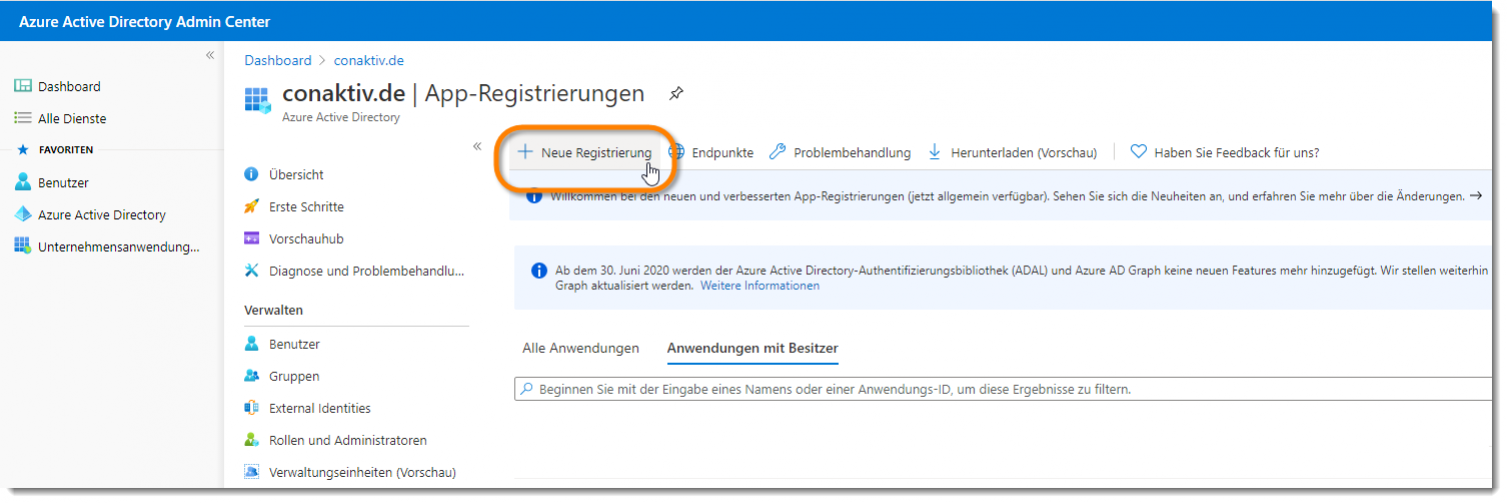
Task: Click Neue Registrierung button
Action: click(585, 153)
